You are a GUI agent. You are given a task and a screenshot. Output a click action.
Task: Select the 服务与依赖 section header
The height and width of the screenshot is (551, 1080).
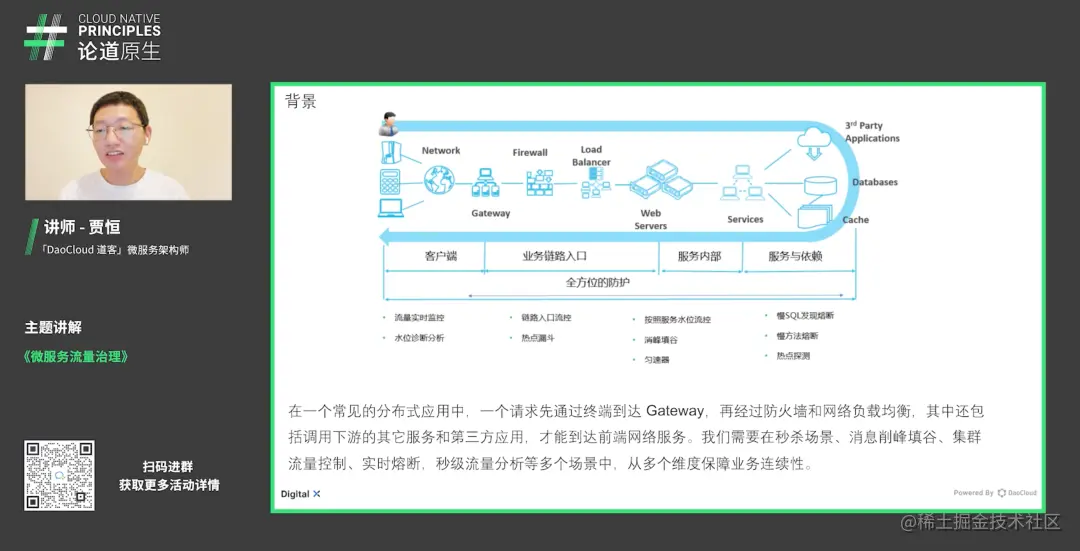point(796,256)
